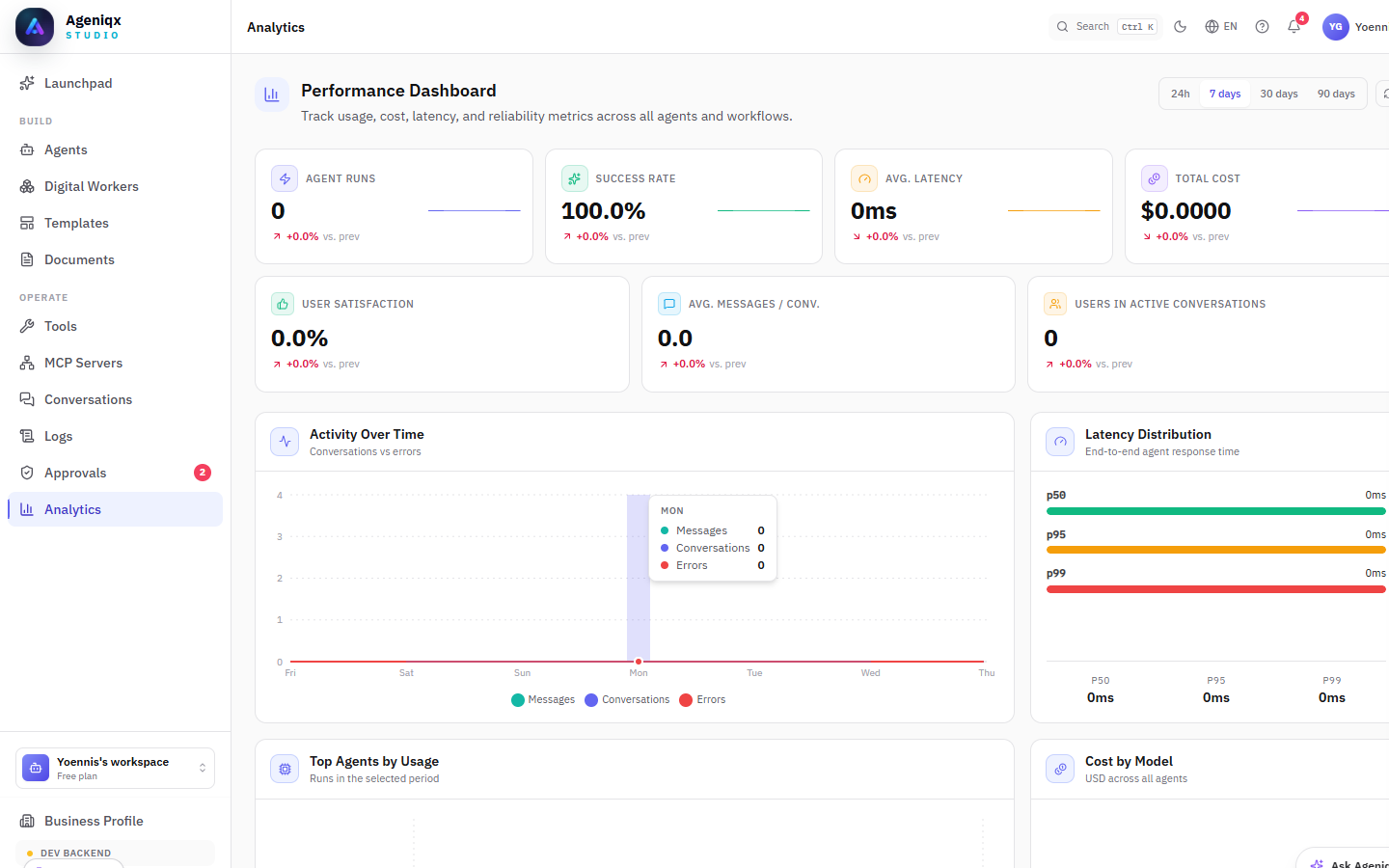Click the Launchpad sparkle icon

click(x=27, y=83)
